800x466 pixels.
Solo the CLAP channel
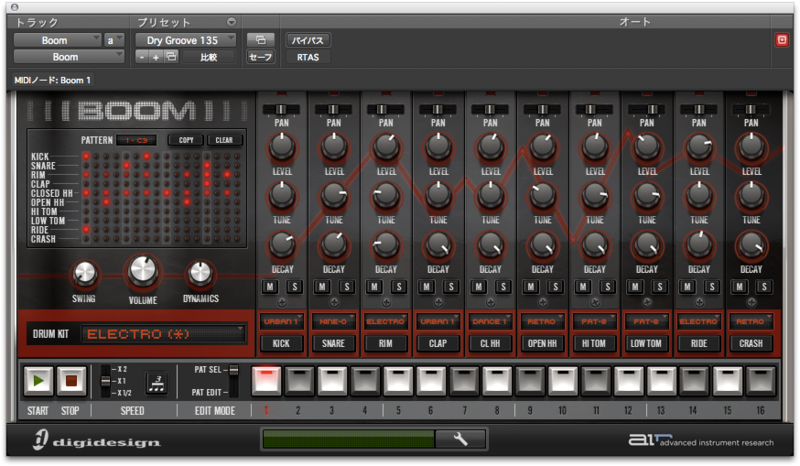(x=451, y=287)
